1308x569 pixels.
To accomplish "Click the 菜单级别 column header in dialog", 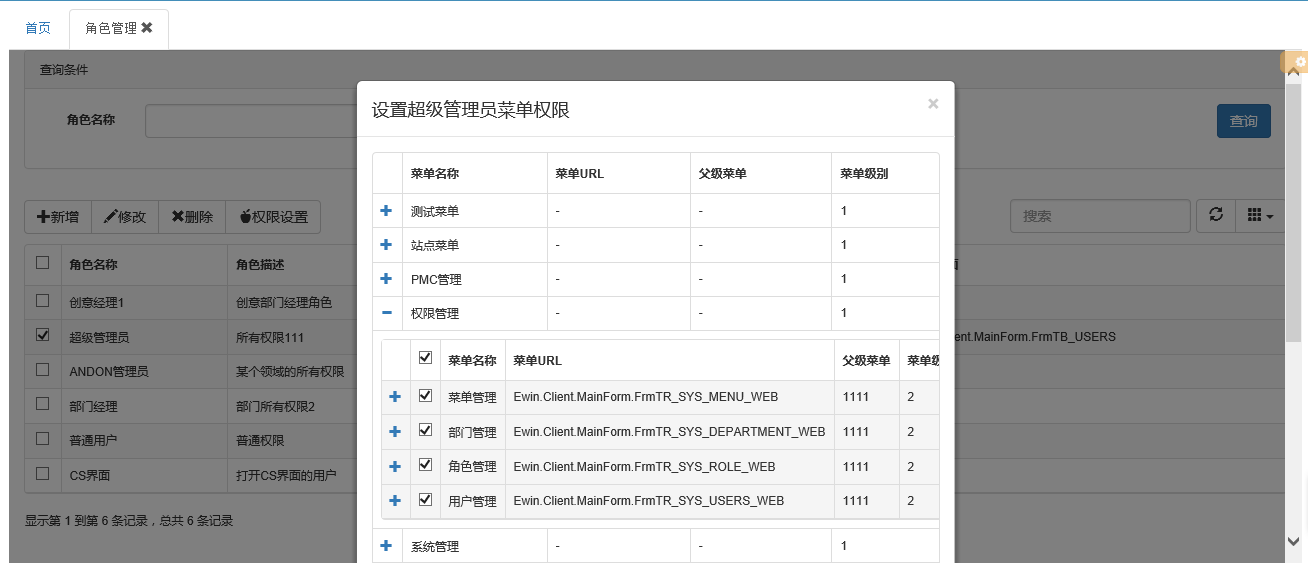I will pyautogui.click(x=885, y=173).
